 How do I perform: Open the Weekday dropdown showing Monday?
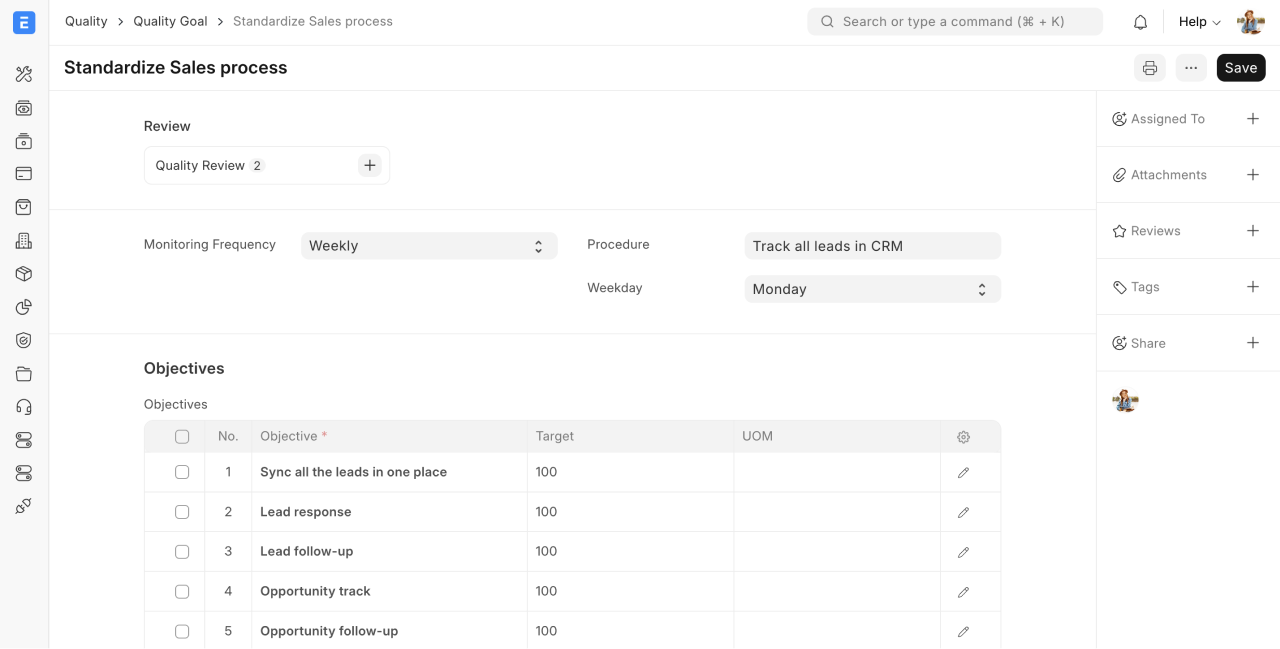click(872, 289)
